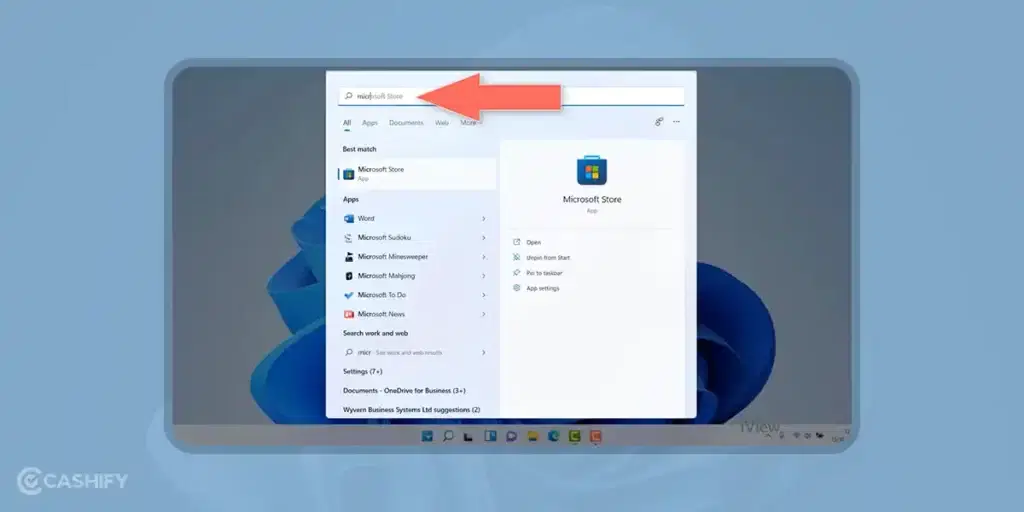This screenshot has width=1024, height=512.
Task: Expand the 'micr' web search chevron
Action: coord(484,353)
